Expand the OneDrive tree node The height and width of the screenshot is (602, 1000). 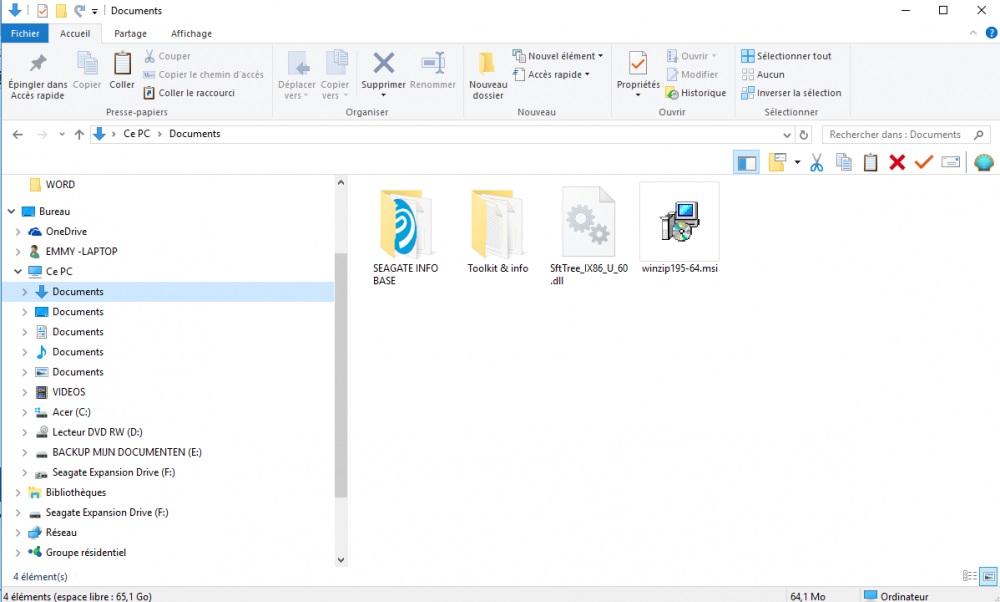18,231
